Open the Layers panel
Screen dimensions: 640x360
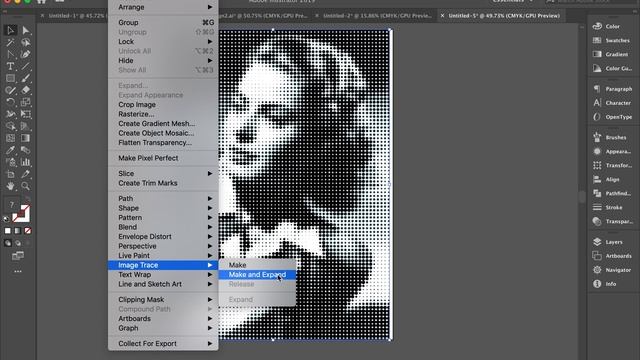click(607, 242)
